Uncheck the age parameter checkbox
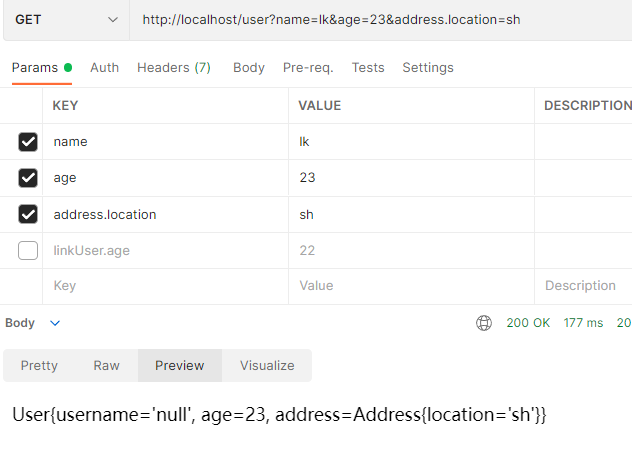 [x=28, y=178]
